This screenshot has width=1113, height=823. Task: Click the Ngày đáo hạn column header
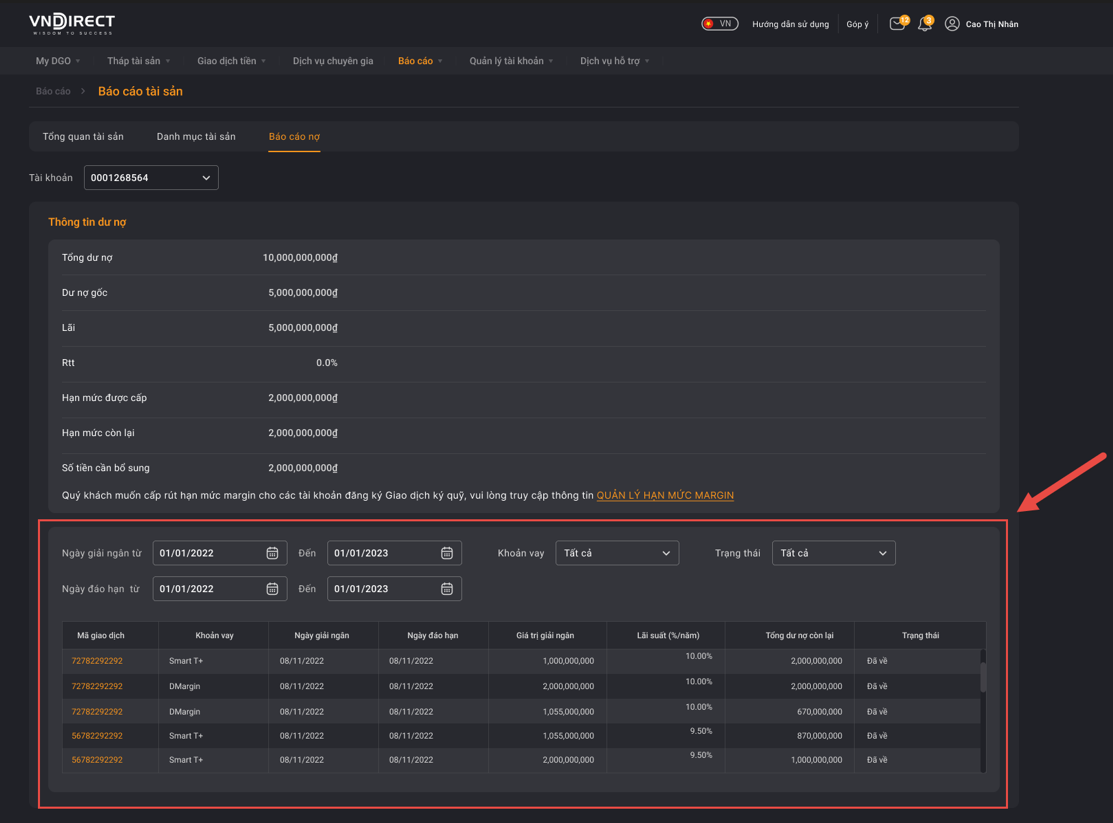(x=432, y=636)
